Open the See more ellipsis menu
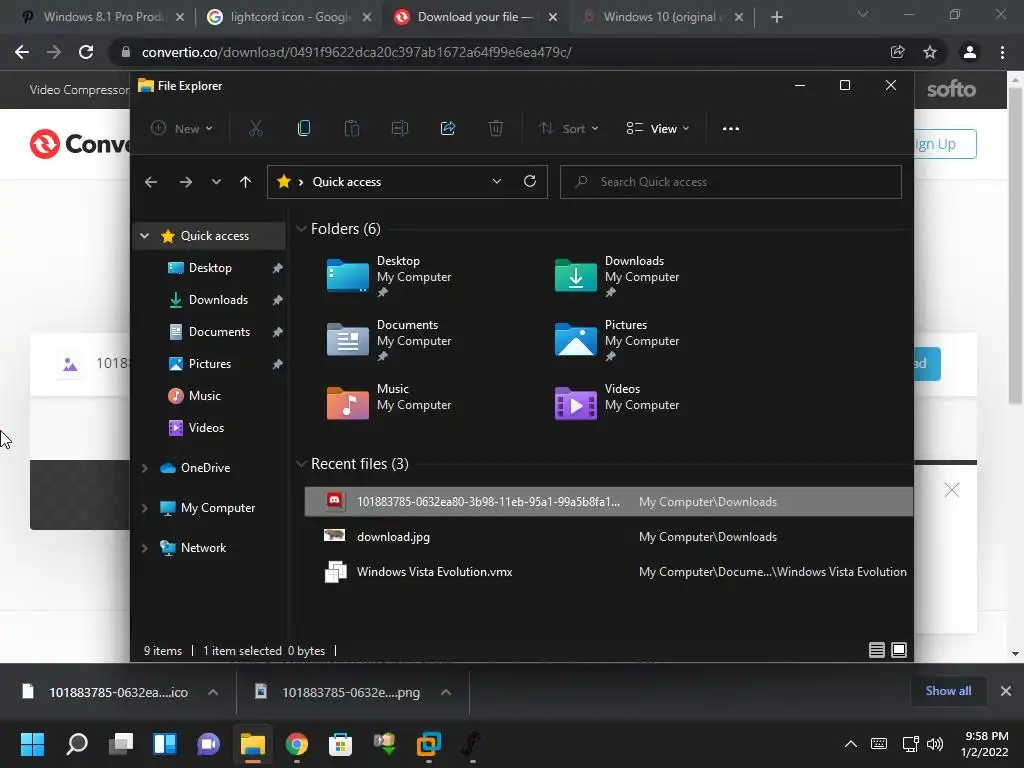This screenshot has height=768, width=1024. coord(731,129)
